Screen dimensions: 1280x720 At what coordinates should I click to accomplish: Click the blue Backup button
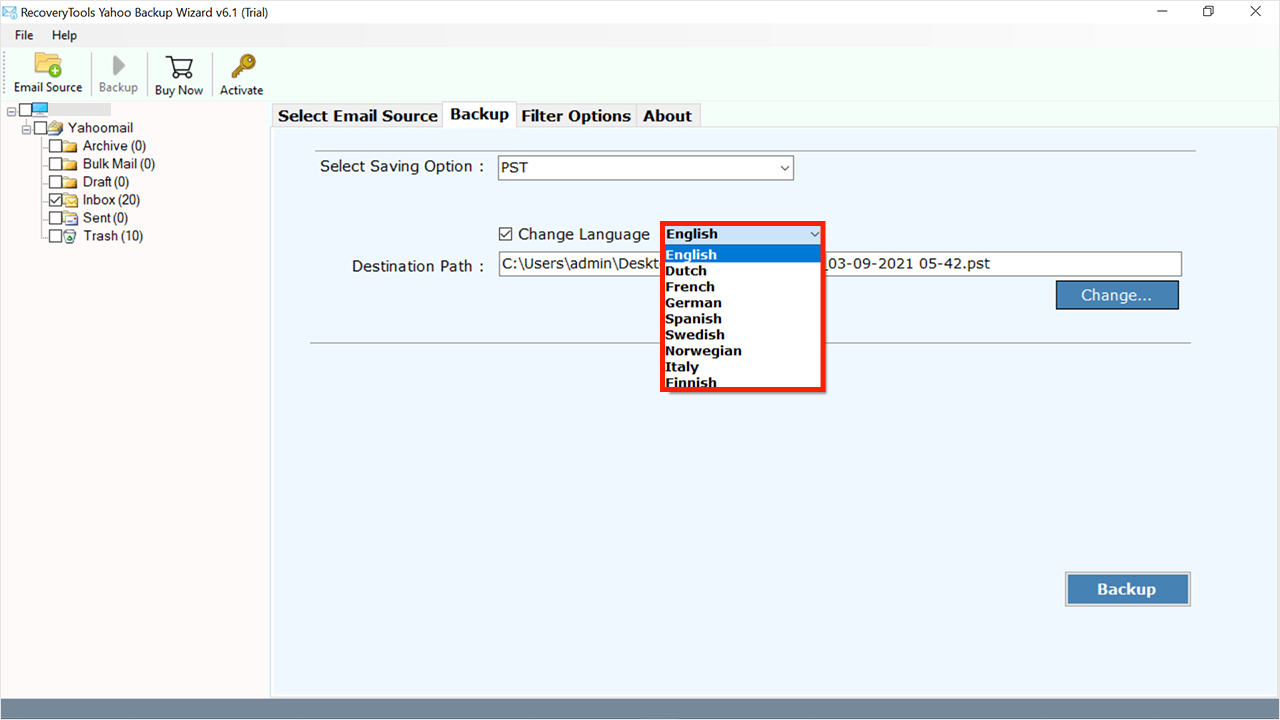1127,589
